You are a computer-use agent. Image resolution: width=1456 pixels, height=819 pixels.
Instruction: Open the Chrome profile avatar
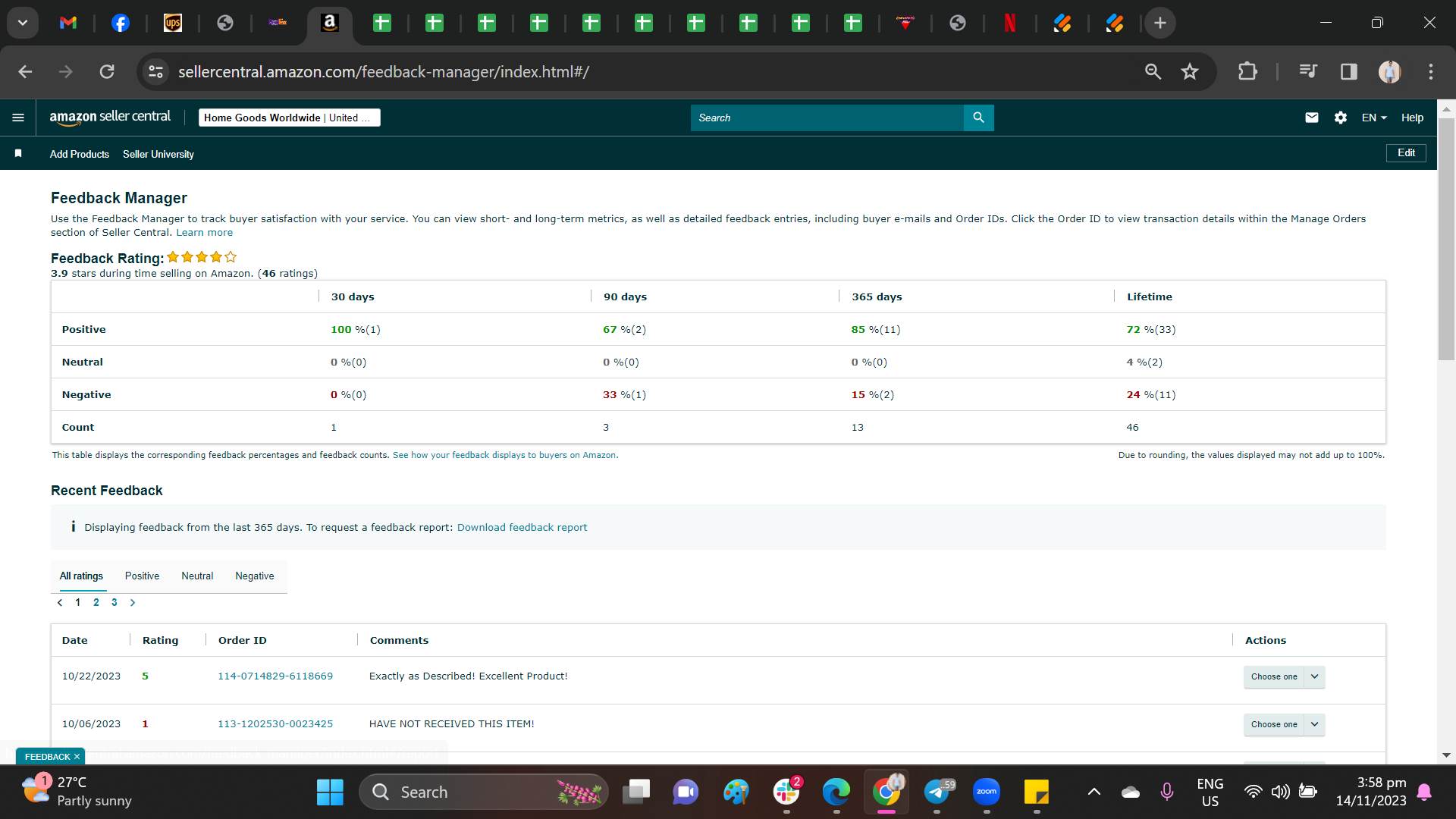click(1389, 71)
